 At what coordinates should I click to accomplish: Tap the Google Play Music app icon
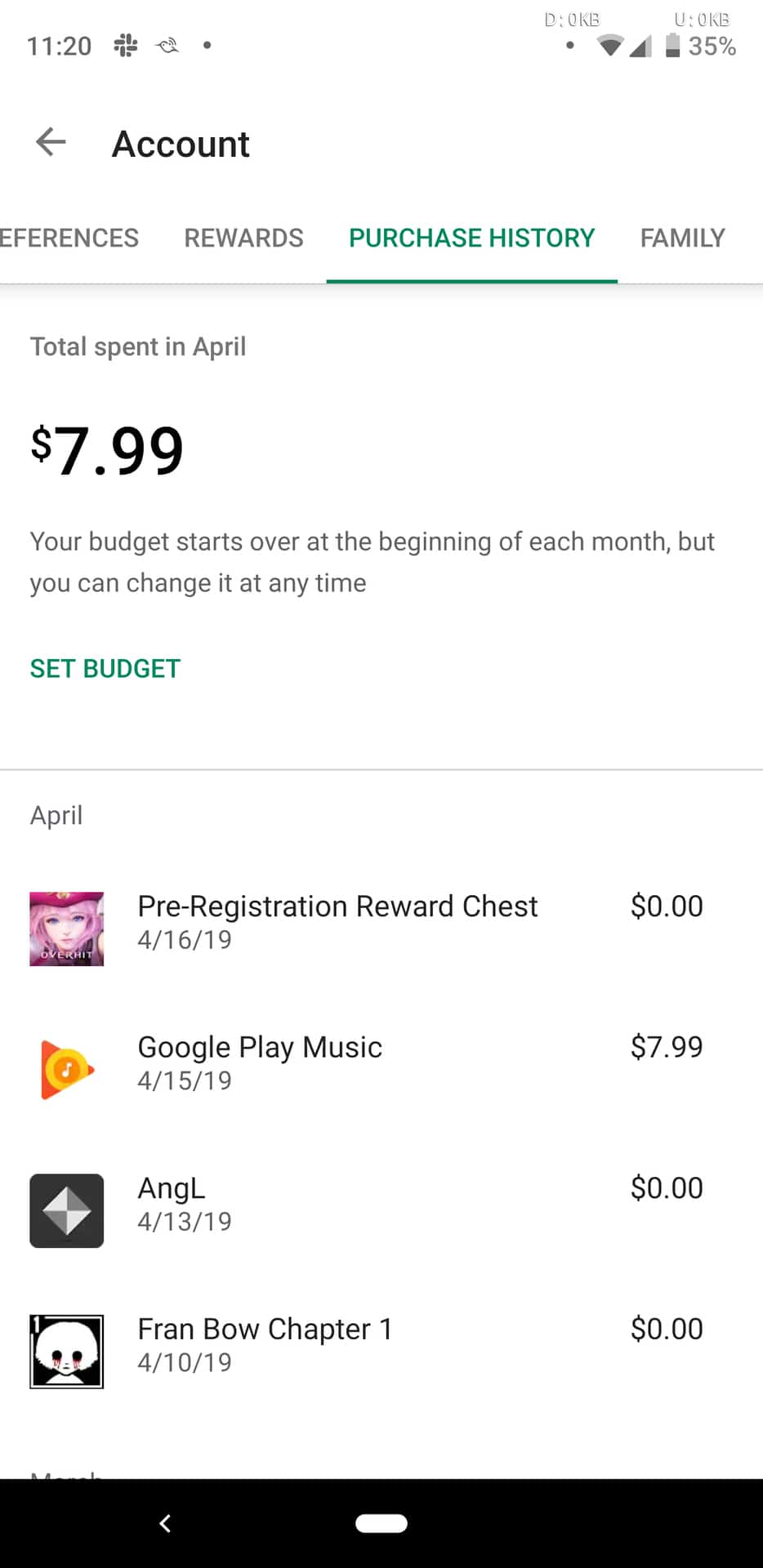[67, 1069]
